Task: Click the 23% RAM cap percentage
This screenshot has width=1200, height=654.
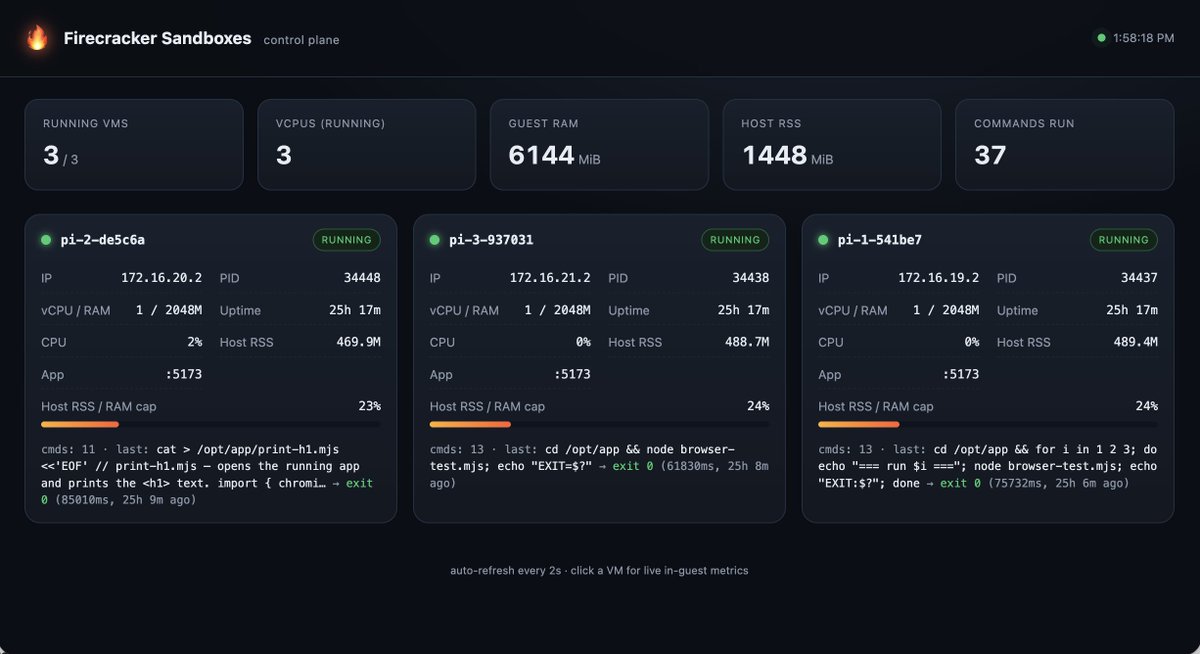Action: point(370,406)
